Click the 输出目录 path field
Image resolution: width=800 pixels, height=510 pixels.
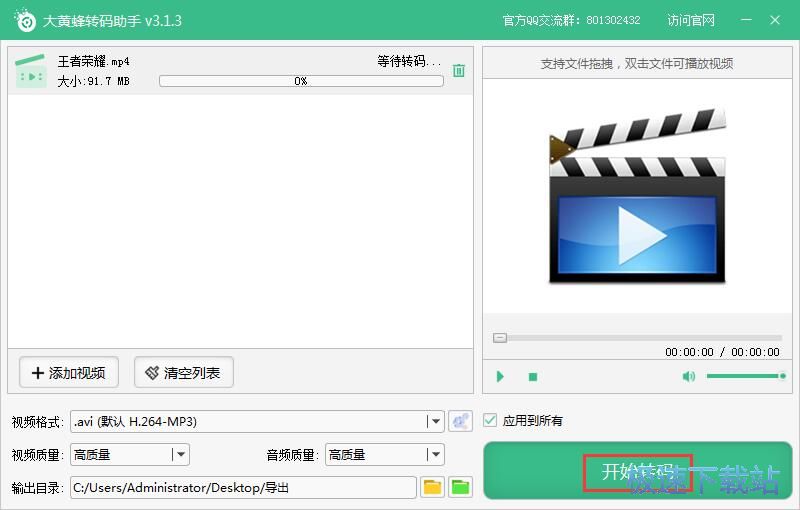point(243,488)
